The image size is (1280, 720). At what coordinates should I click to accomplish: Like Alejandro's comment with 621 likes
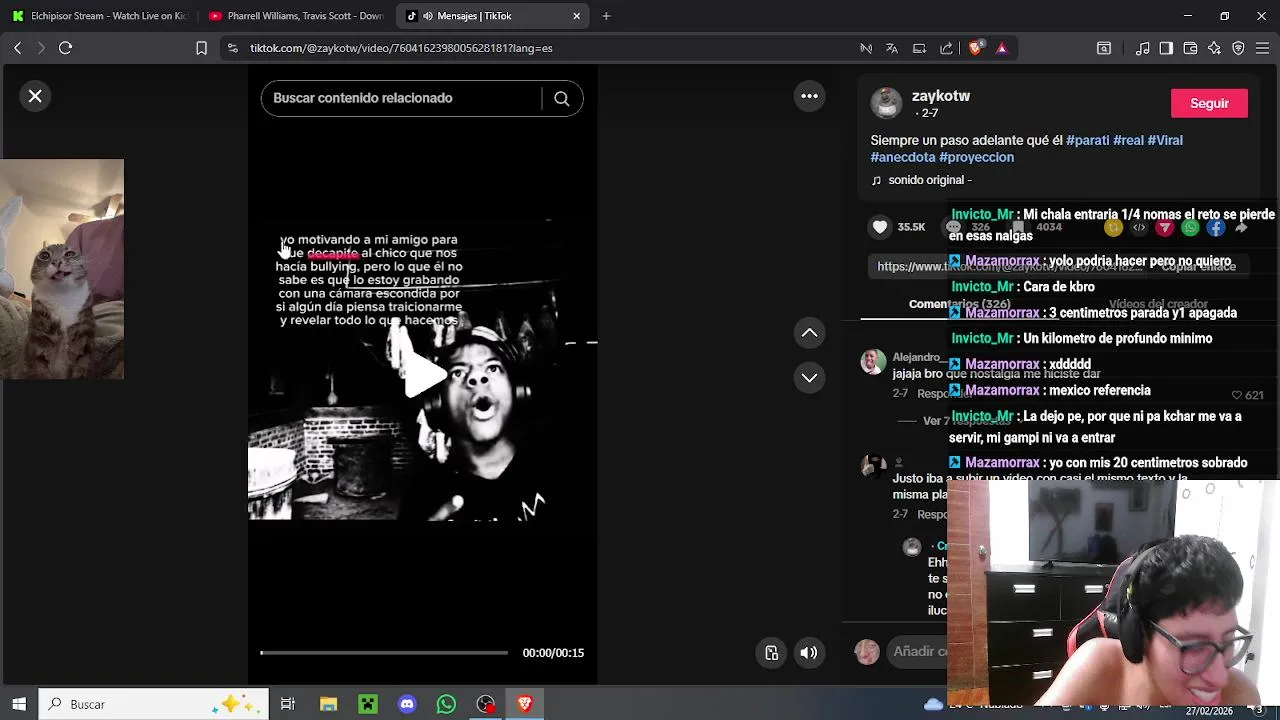click(1237, 396)
